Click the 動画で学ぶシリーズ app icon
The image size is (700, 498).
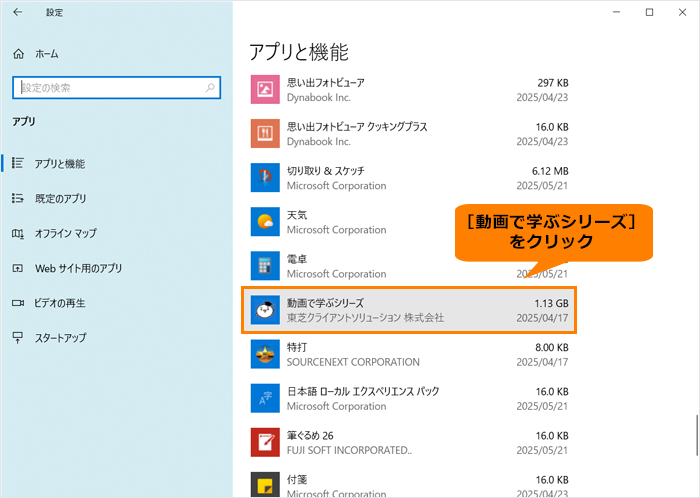coord(265,310)
